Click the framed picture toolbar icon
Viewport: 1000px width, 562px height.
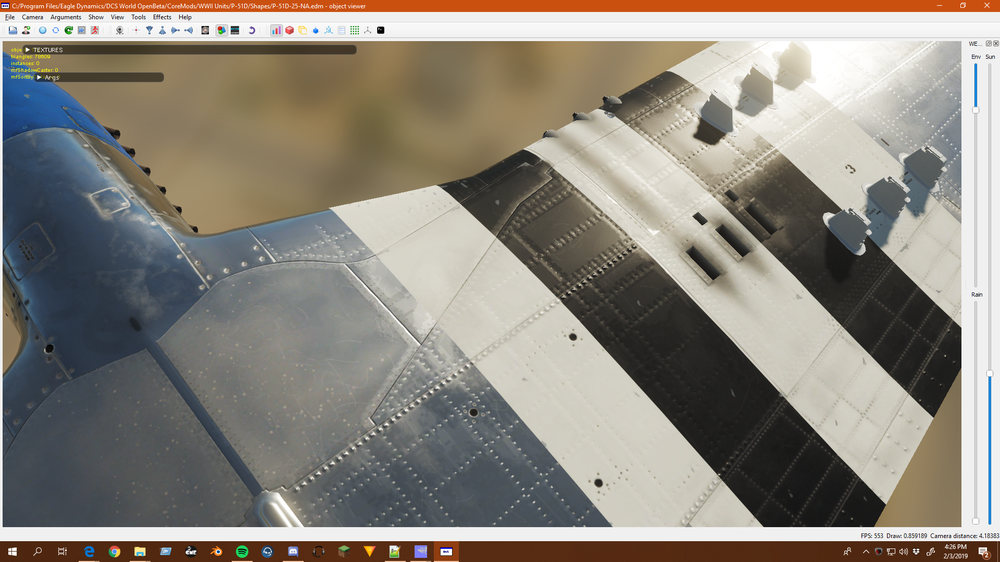point(82,30)
